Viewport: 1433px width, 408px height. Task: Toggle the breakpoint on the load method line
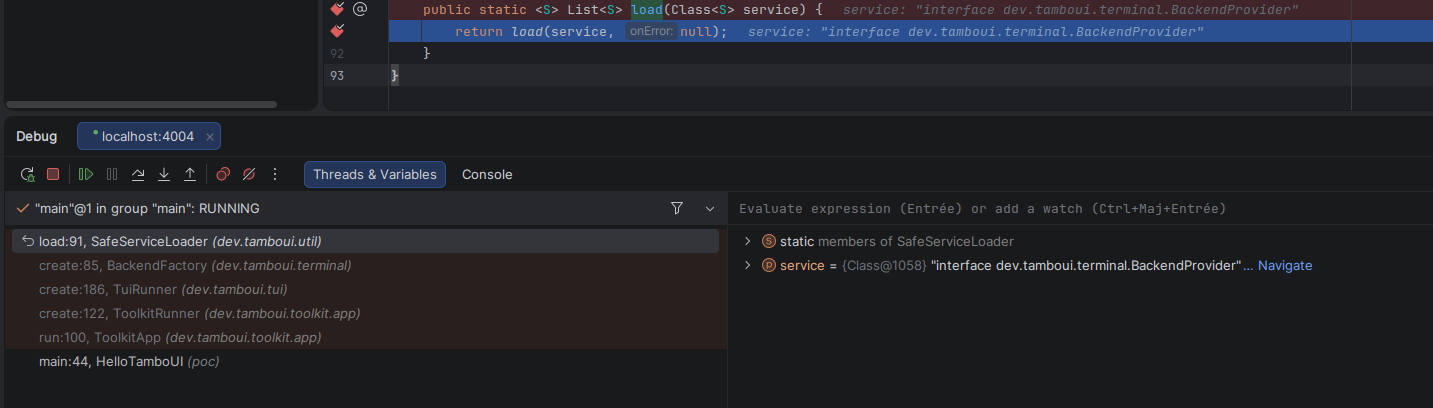pyautogui.click(x=338, y=9)
